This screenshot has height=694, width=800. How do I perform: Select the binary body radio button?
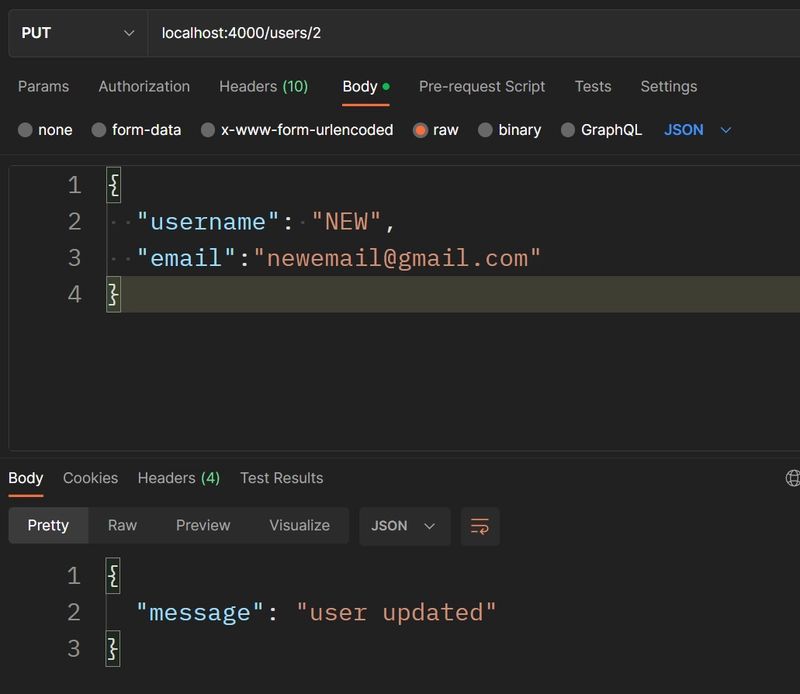point(485,130)
